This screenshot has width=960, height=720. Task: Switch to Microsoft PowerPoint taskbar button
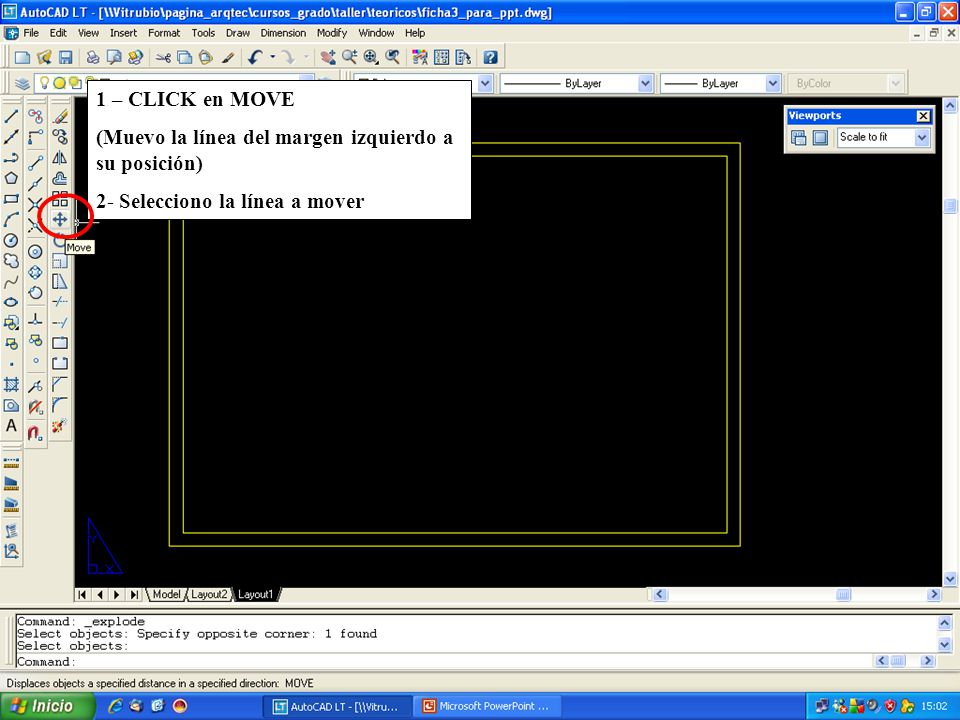pos(487,706)
